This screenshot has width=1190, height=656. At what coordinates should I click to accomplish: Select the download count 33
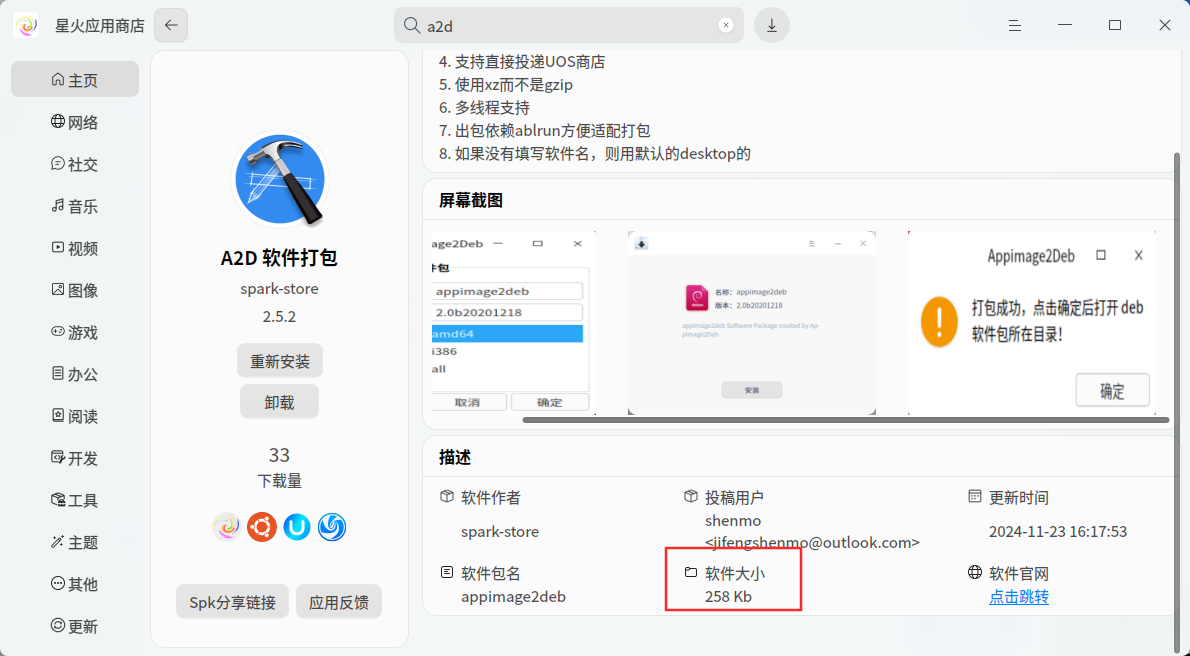pyautogui.click(x=279, y=455)
